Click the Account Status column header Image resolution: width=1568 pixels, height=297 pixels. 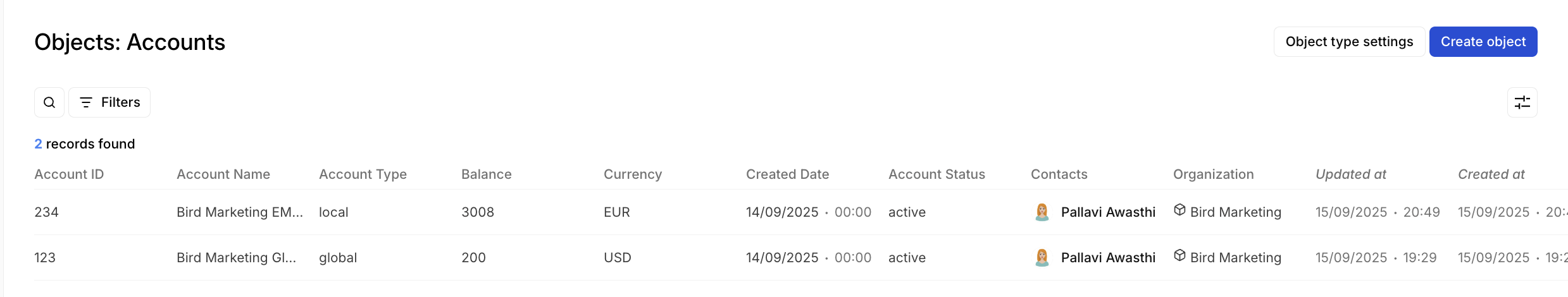[936, 174]
